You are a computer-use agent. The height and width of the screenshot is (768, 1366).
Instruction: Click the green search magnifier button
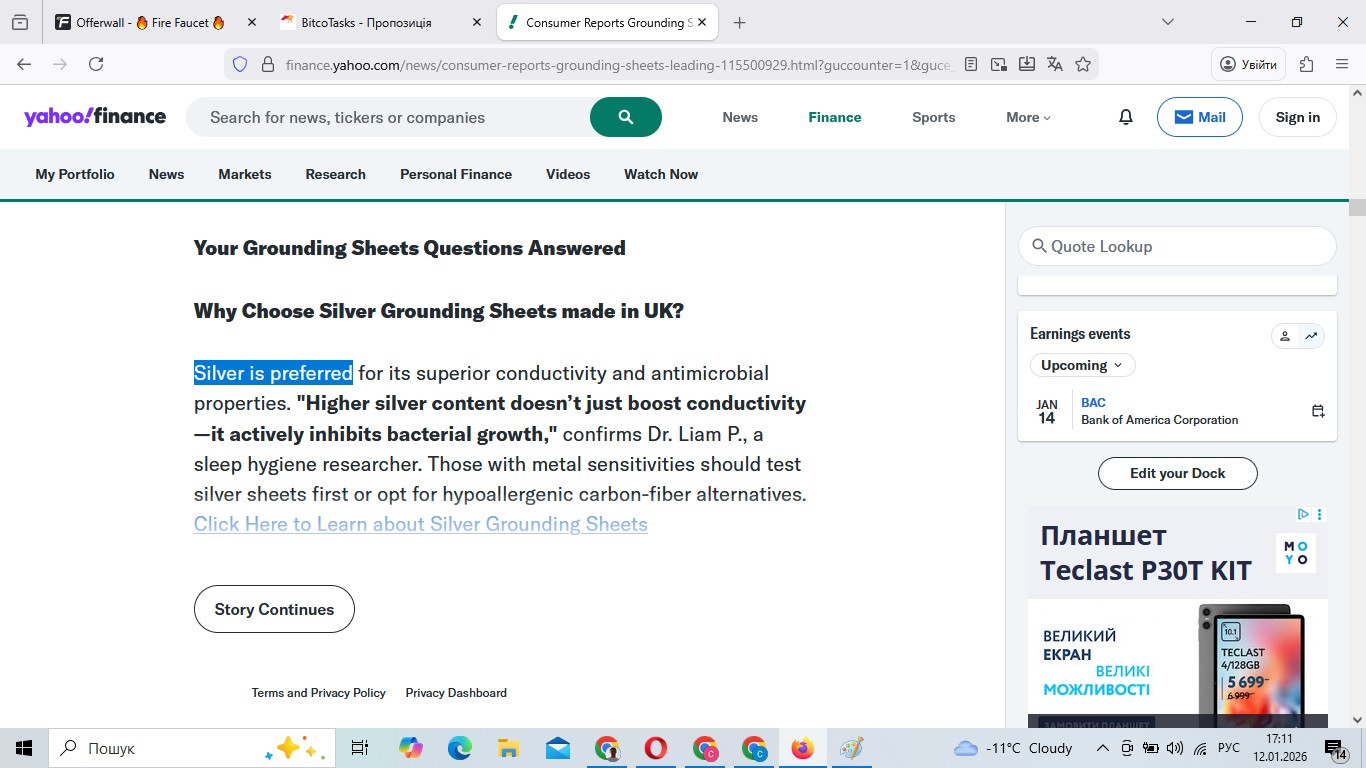pos(626,117)
